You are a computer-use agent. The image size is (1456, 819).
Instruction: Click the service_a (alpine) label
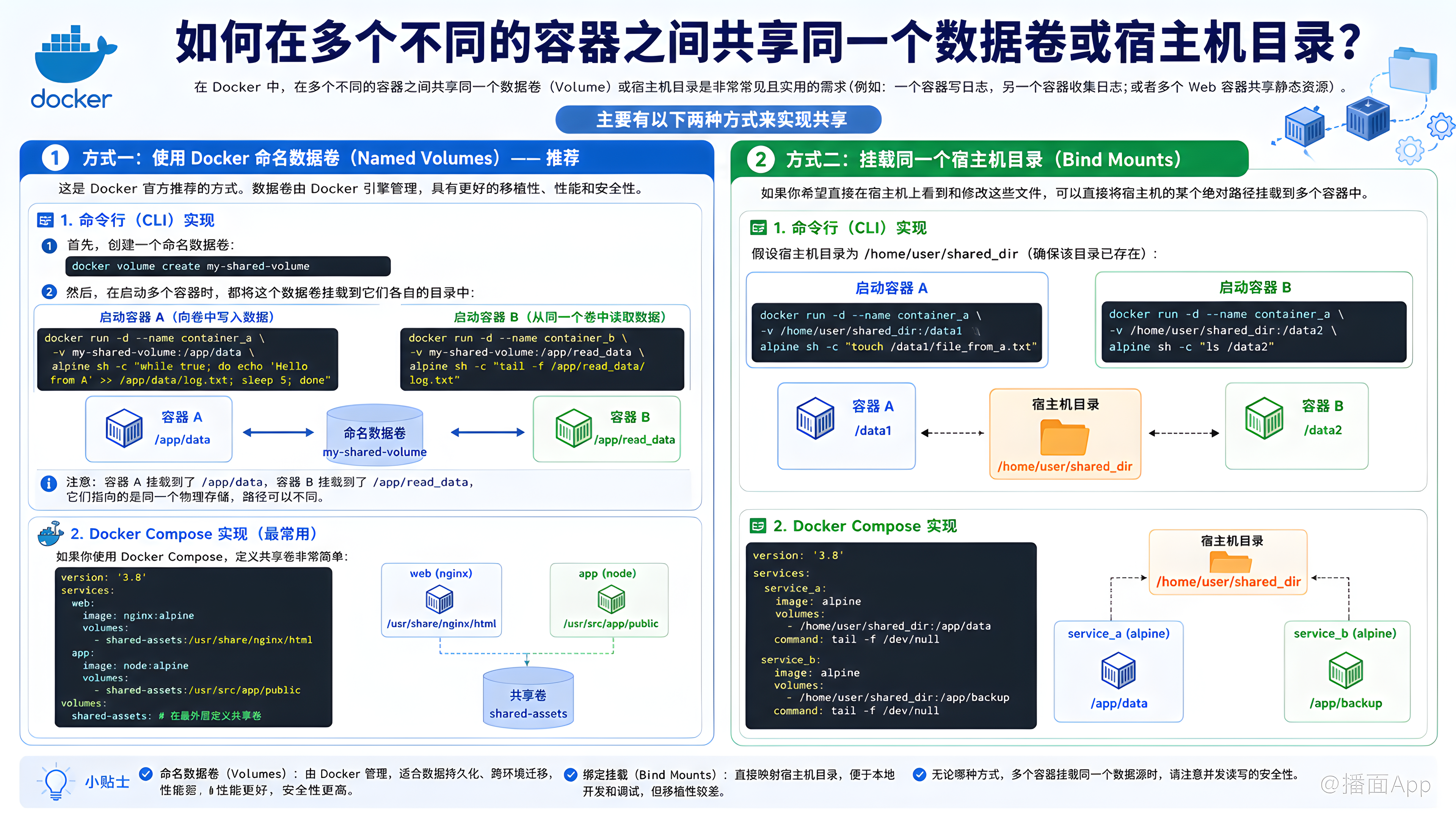pos(1119,634)
